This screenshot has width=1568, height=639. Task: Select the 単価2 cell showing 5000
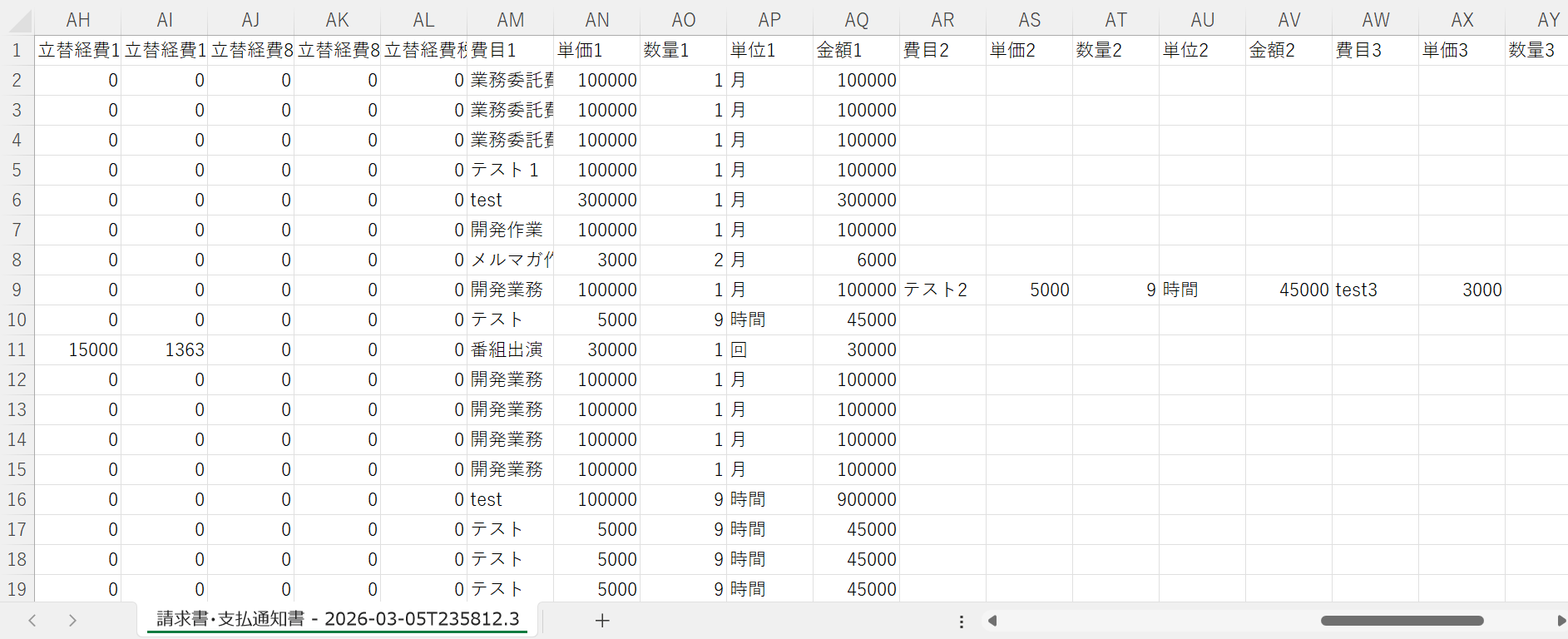pyautogui.click(x=1030, y=290)
